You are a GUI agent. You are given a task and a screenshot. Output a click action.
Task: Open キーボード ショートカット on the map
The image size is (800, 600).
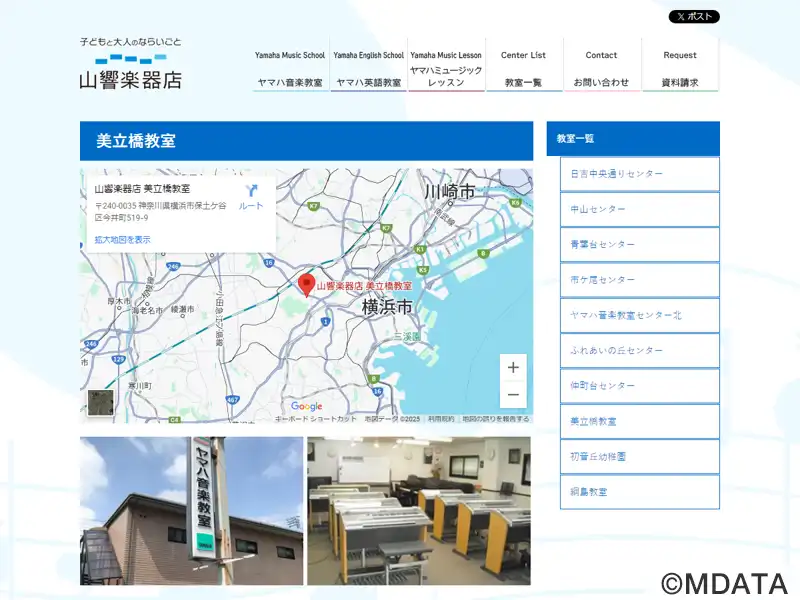[x=315, y=419]
